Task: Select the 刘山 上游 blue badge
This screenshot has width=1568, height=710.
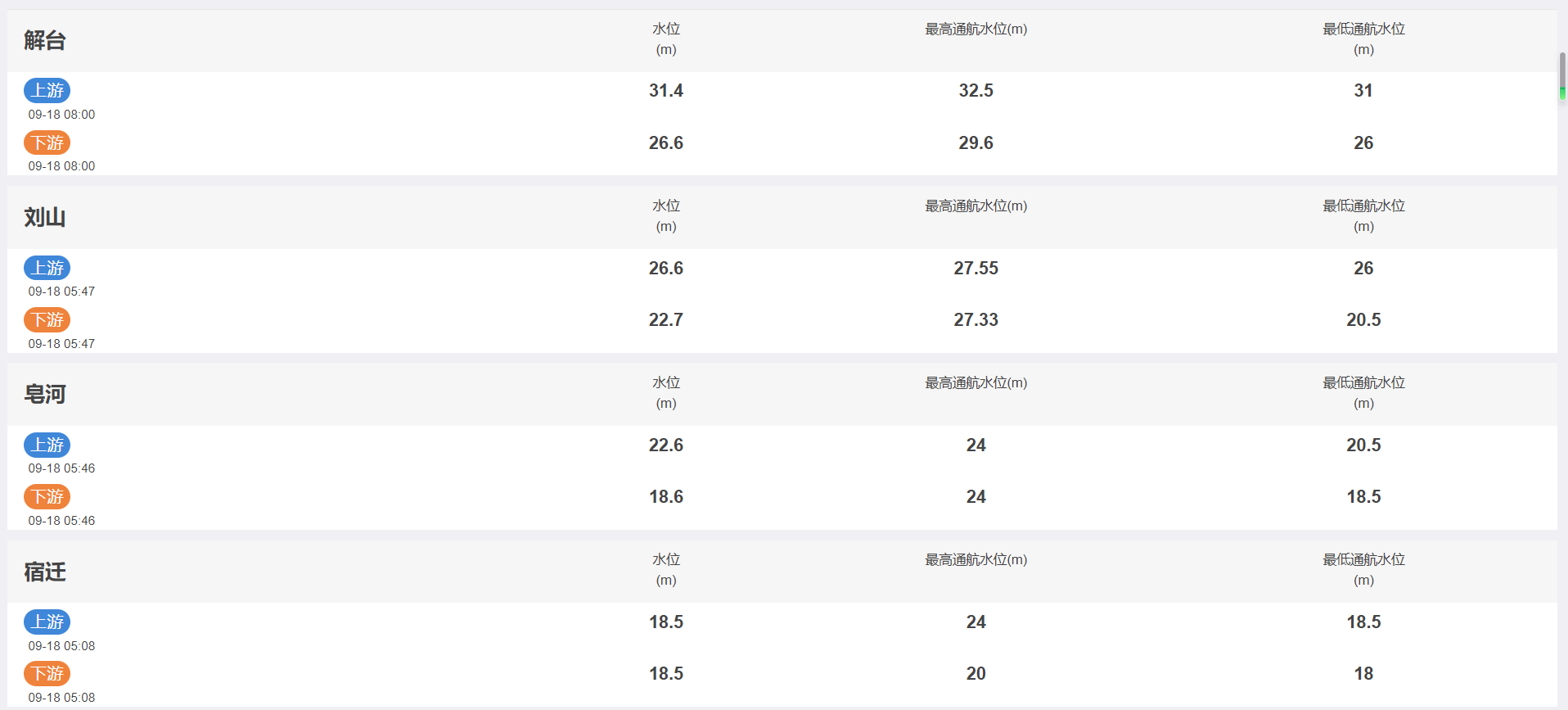Action: coord(47,268)
